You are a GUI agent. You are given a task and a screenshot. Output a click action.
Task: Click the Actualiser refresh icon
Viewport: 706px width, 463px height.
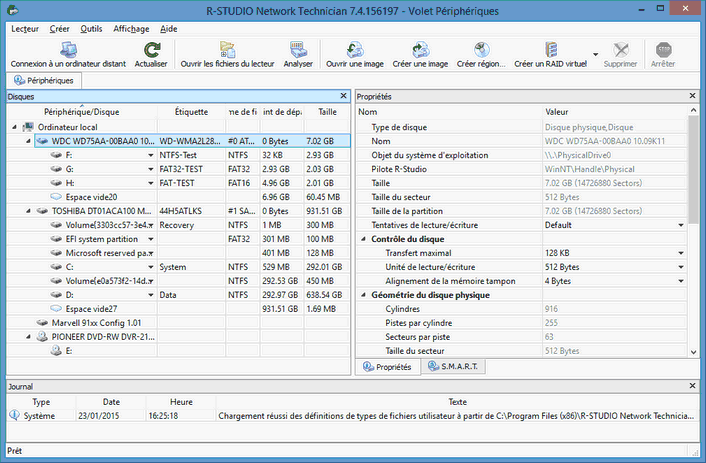click(x=152, y=50)
